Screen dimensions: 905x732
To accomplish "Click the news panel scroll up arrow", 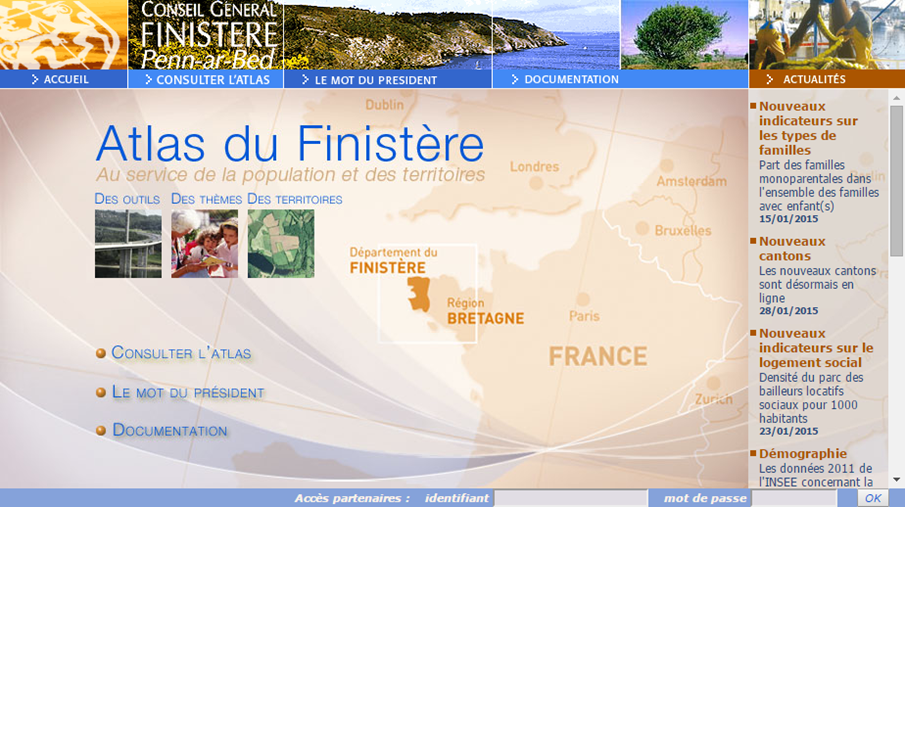I will point(896,98).
